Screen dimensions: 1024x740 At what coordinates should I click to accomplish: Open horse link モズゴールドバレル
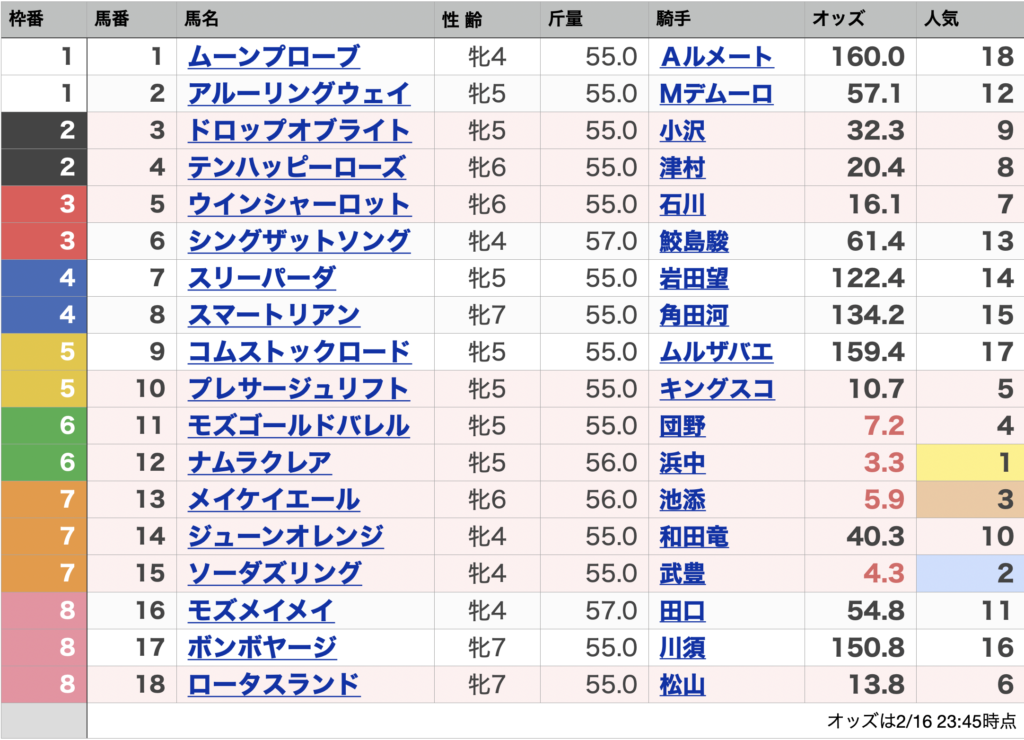pyautogui.click(x=298, y=426)
